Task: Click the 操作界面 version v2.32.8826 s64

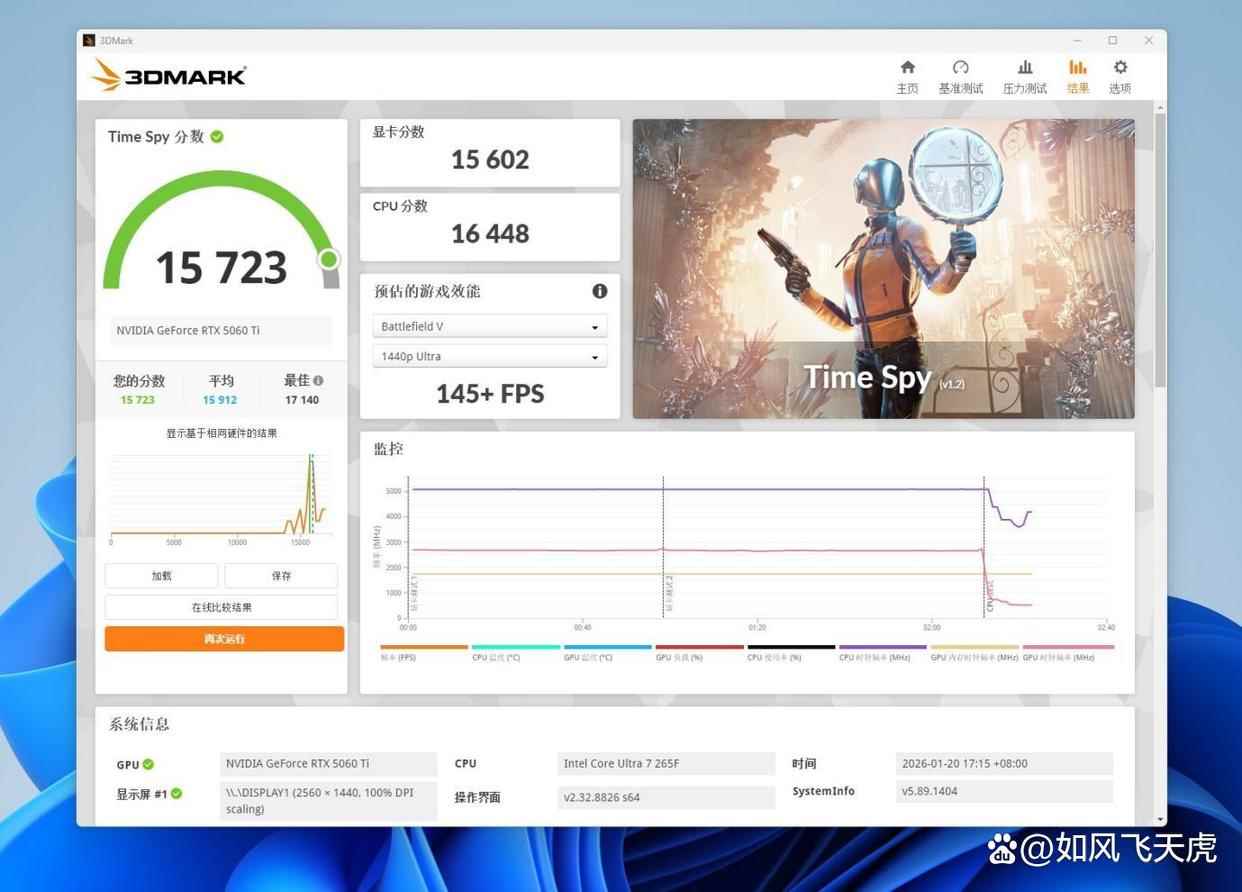Action: [x=666, y=797]
